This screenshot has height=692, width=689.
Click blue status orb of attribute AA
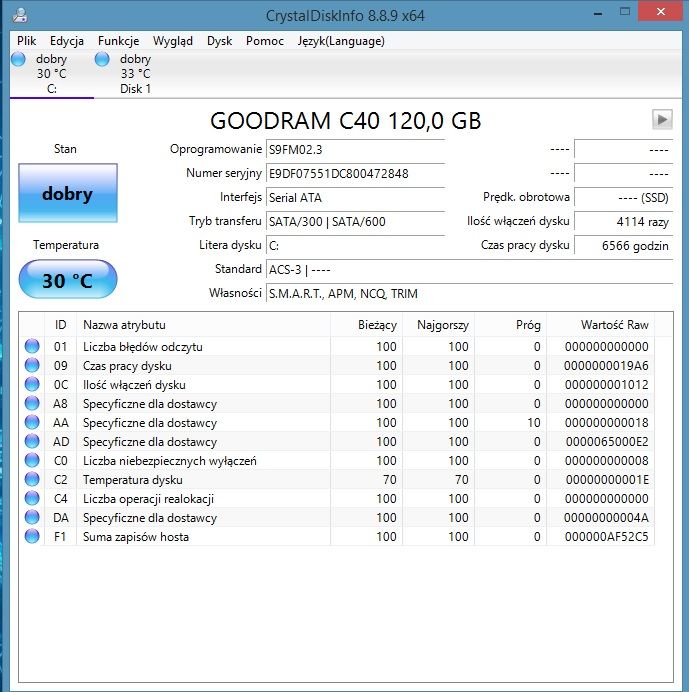(32, 422)
